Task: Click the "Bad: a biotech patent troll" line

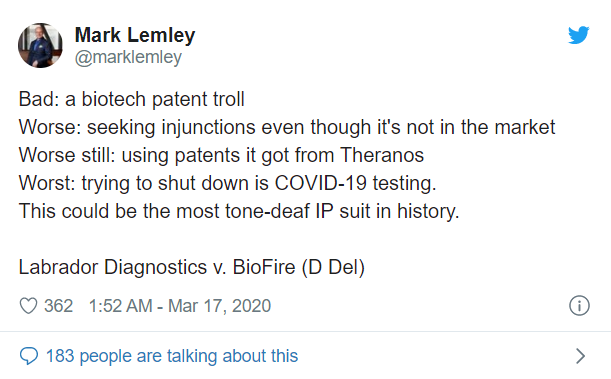Action: click(132, 99)
